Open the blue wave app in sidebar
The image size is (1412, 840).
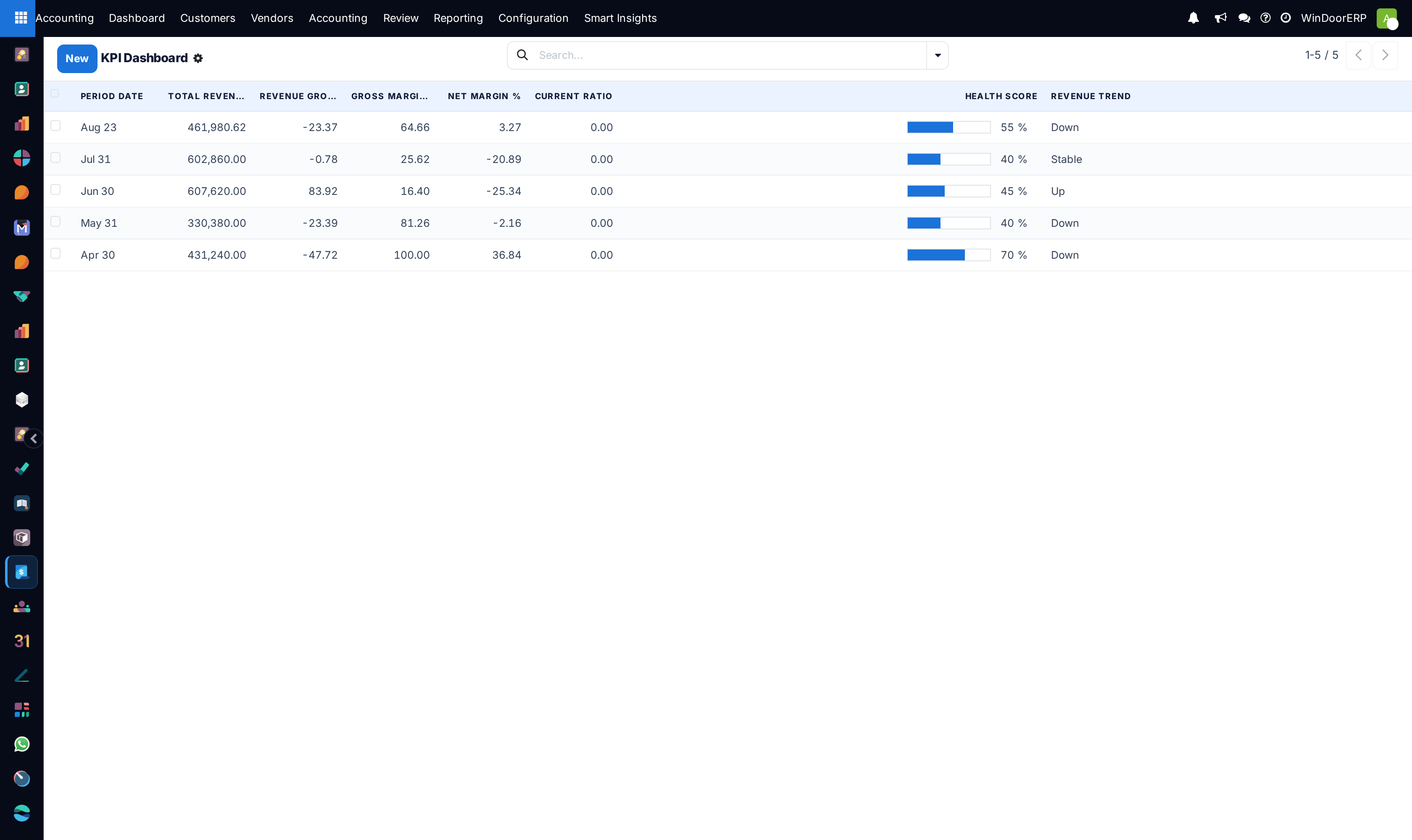pos(21,814)
